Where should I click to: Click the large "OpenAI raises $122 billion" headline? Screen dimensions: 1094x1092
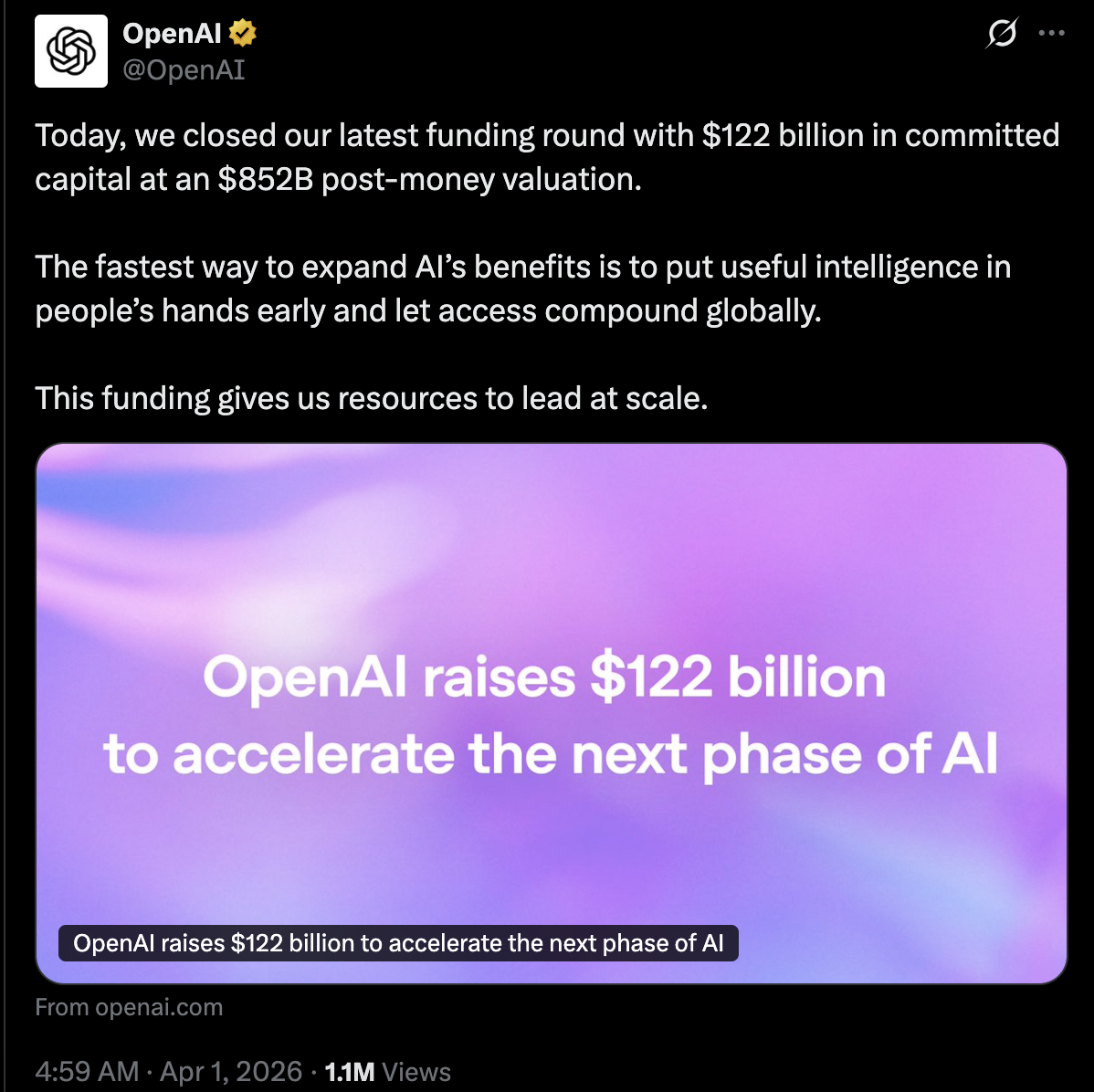click(x=544, y=678)
